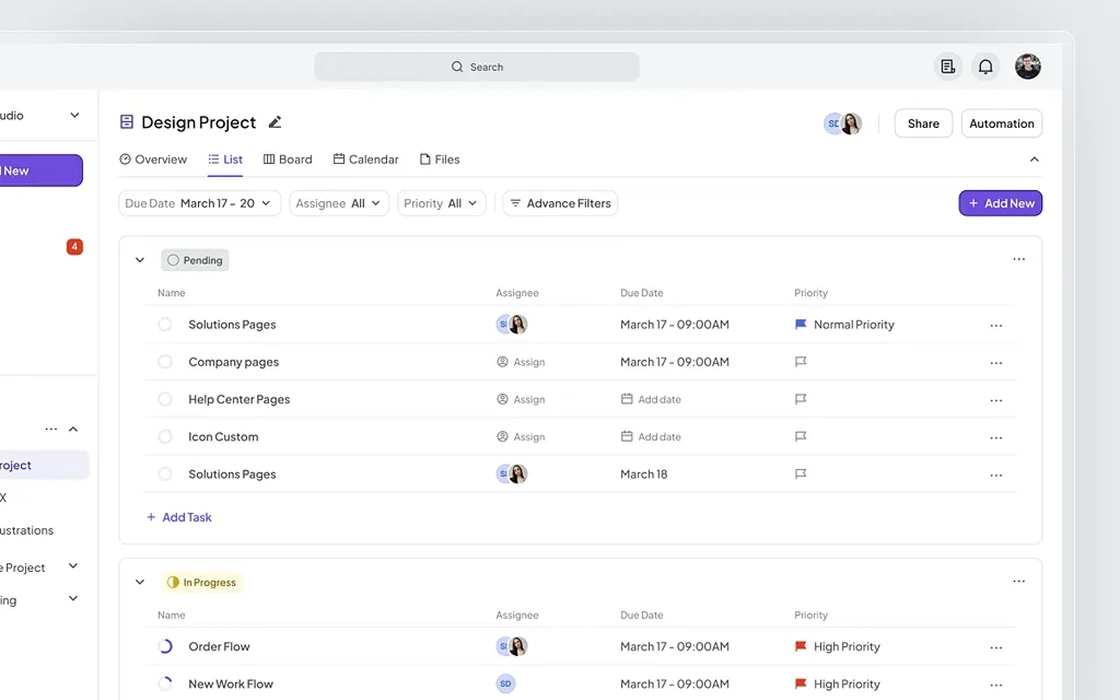Image resolution: width=1120 pixels, height=700 pixels.
Task: Open the In Progress group more options menu
Action: pos(1019,581)
